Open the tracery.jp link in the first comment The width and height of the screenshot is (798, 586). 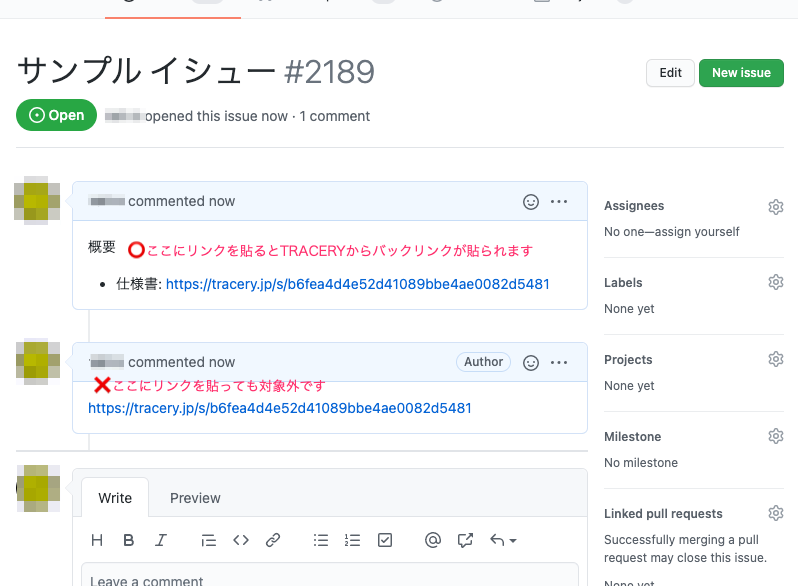(x=358, y=284)
